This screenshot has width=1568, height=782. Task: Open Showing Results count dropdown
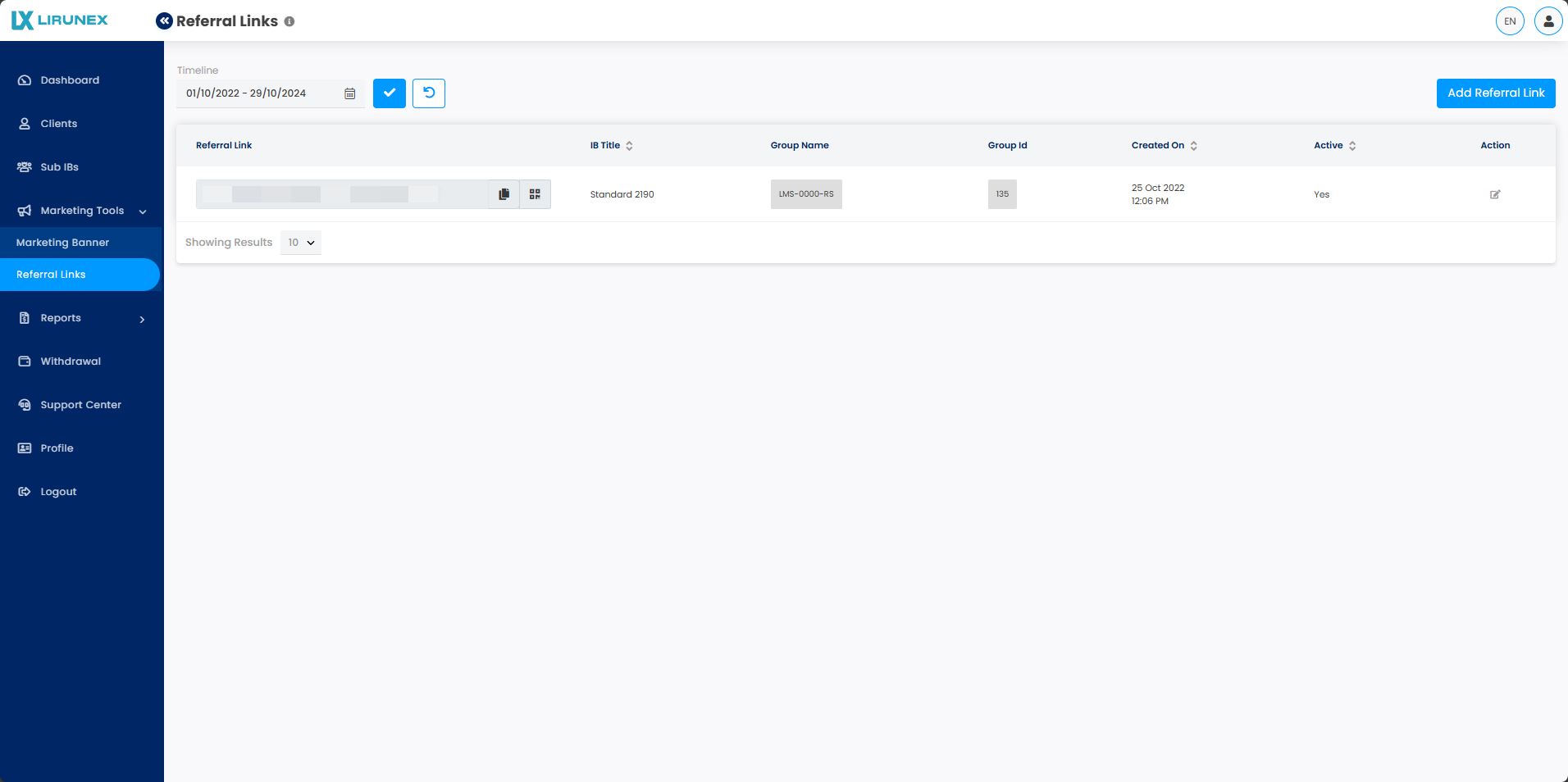[x=301, y=243]
